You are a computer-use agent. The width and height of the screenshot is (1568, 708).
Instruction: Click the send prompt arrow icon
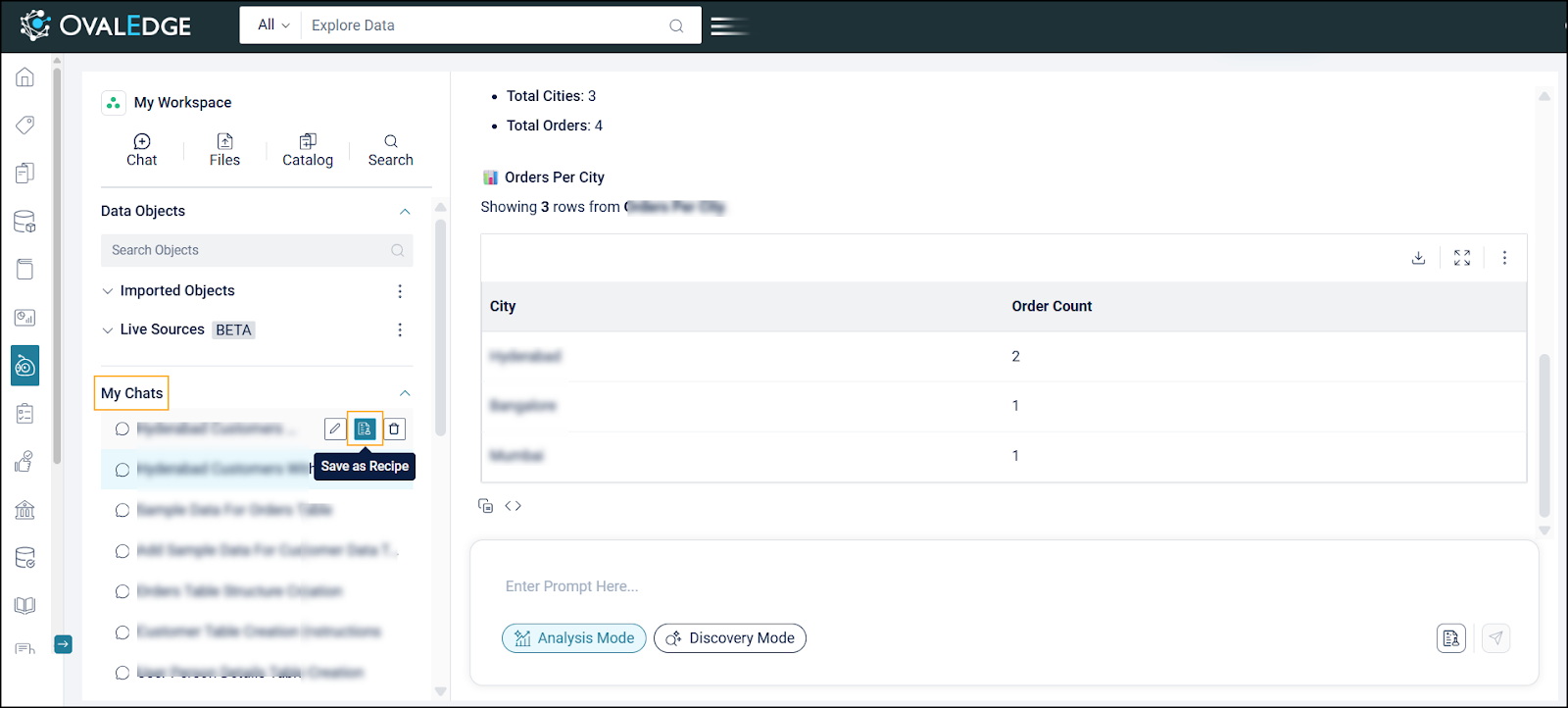coord(1495,638)
